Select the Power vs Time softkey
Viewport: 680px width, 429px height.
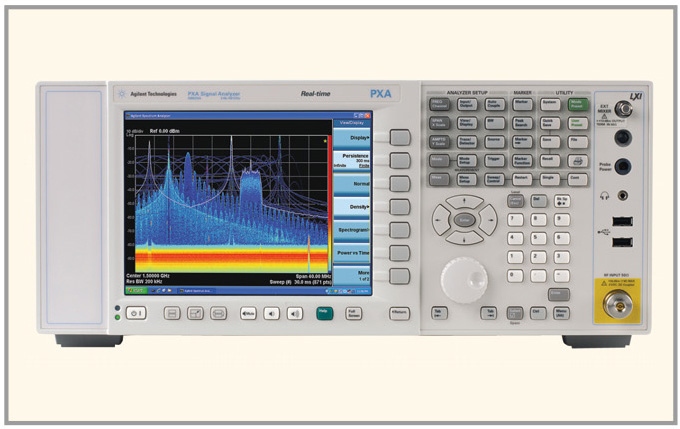[352, 253]
